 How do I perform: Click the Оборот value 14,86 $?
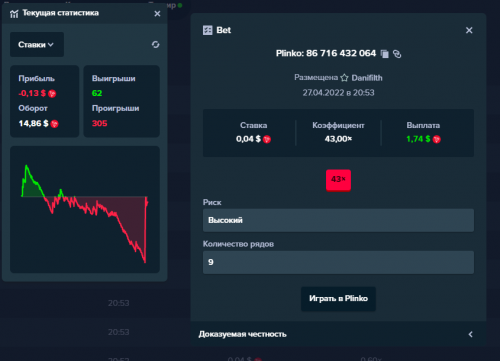(x=33, y=124)
